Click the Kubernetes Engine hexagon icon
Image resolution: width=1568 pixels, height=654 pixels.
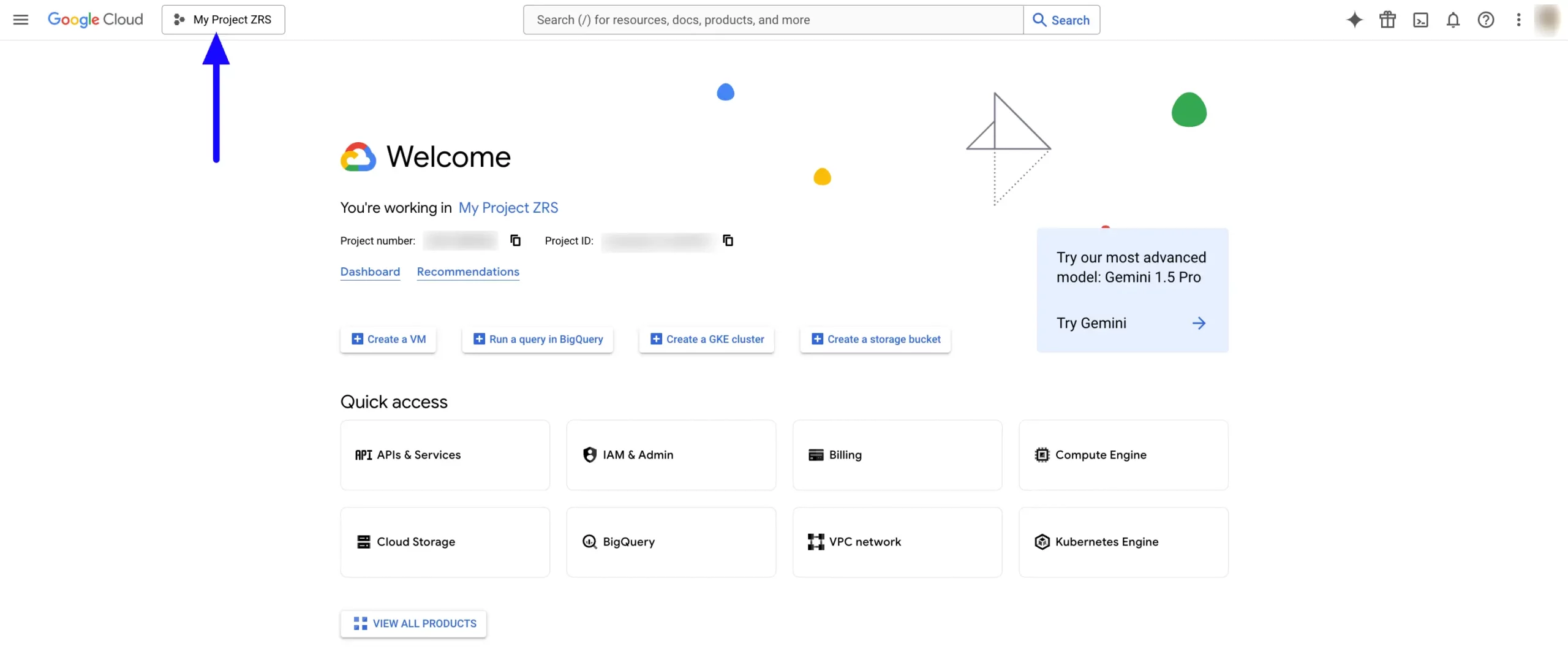coord(1042,542)
